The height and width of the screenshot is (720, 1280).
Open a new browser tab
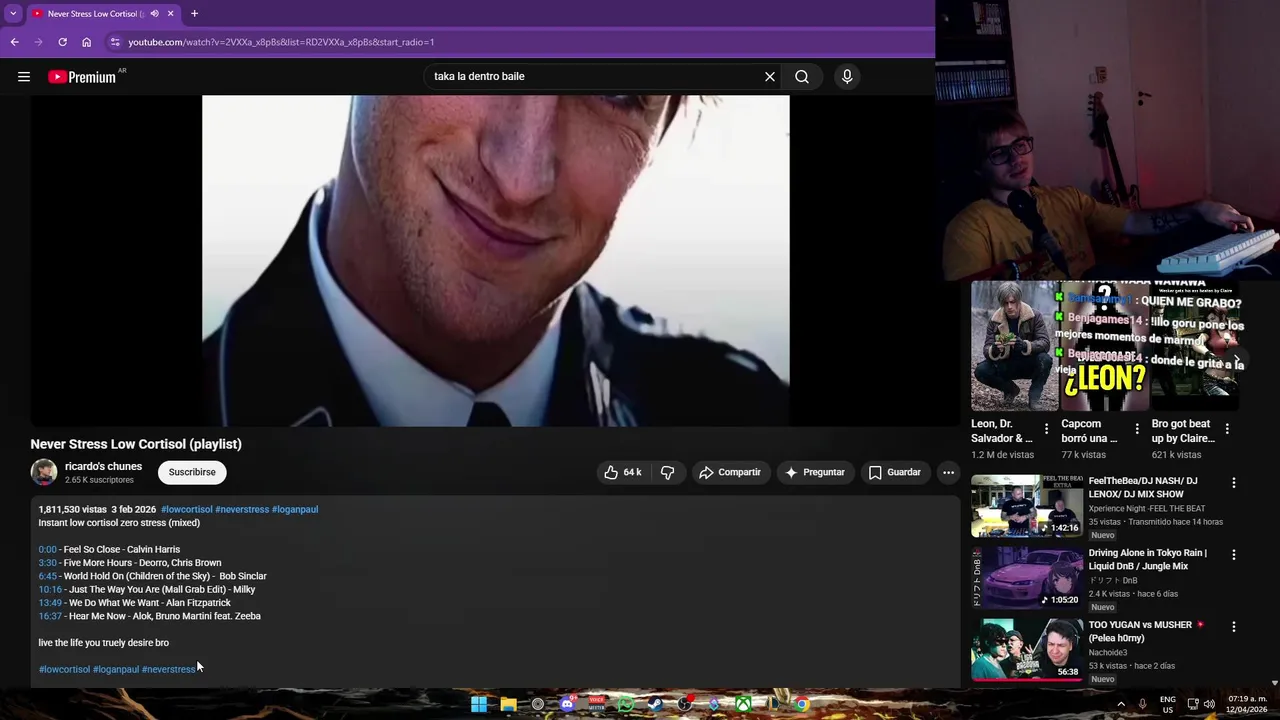click(194, 14)
